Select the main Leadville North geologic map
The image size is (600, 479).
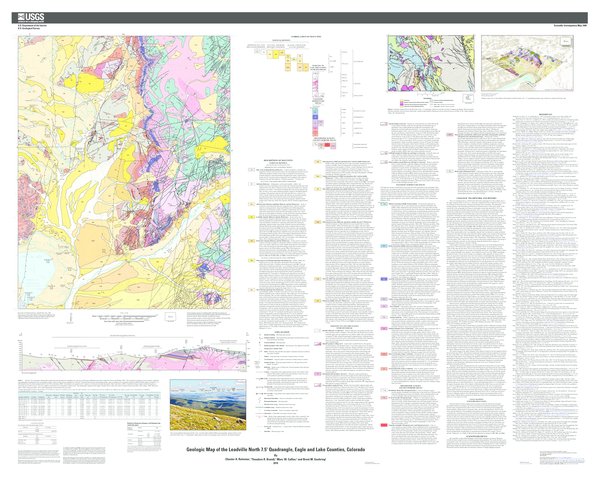[x=124, y=172]
